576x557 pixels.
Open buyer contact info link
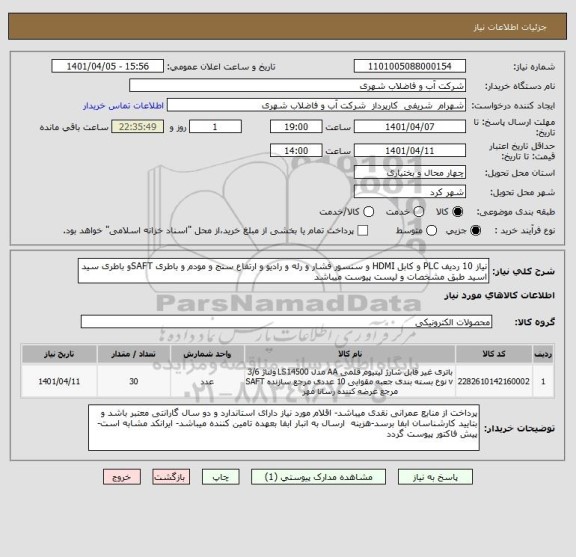(123, 106)
